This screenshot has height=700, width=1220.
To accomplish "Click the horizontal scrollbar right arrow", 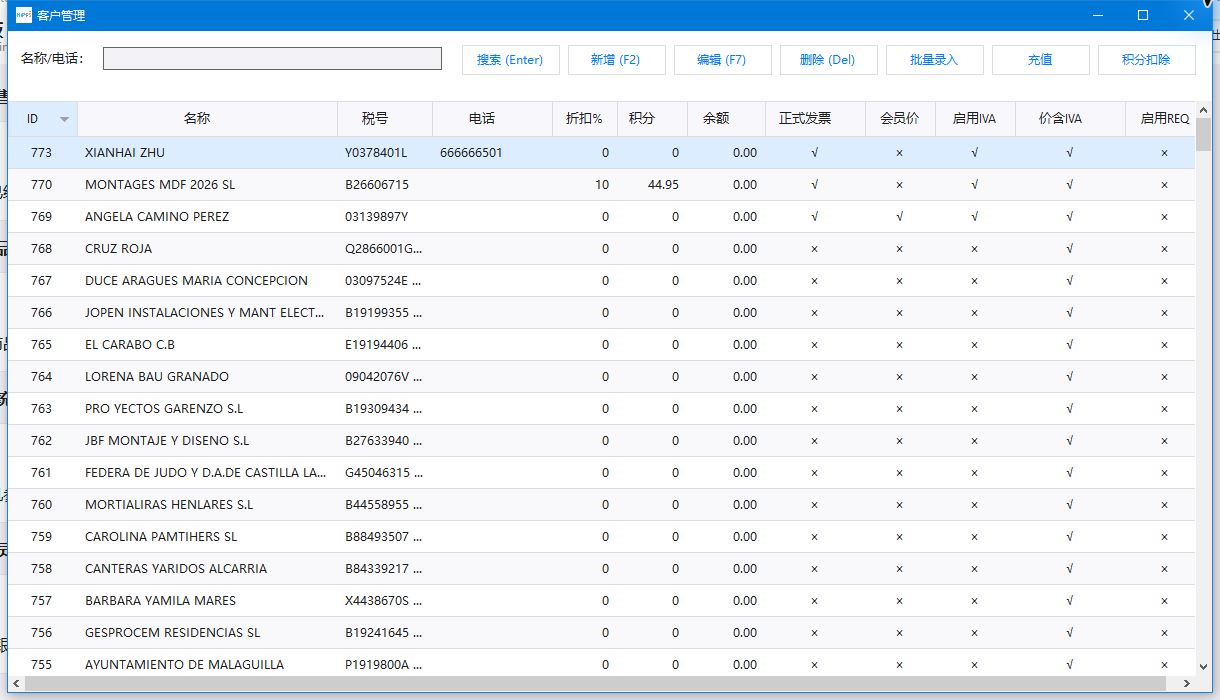I will (1187, 684).
